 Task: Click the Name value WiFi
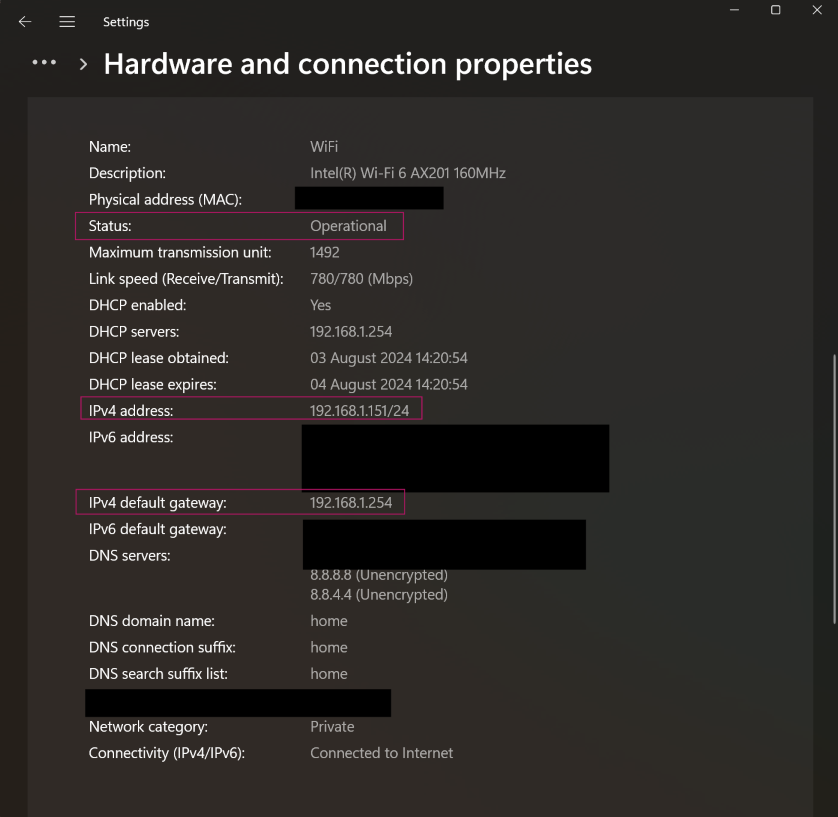(x=324, y=146)
